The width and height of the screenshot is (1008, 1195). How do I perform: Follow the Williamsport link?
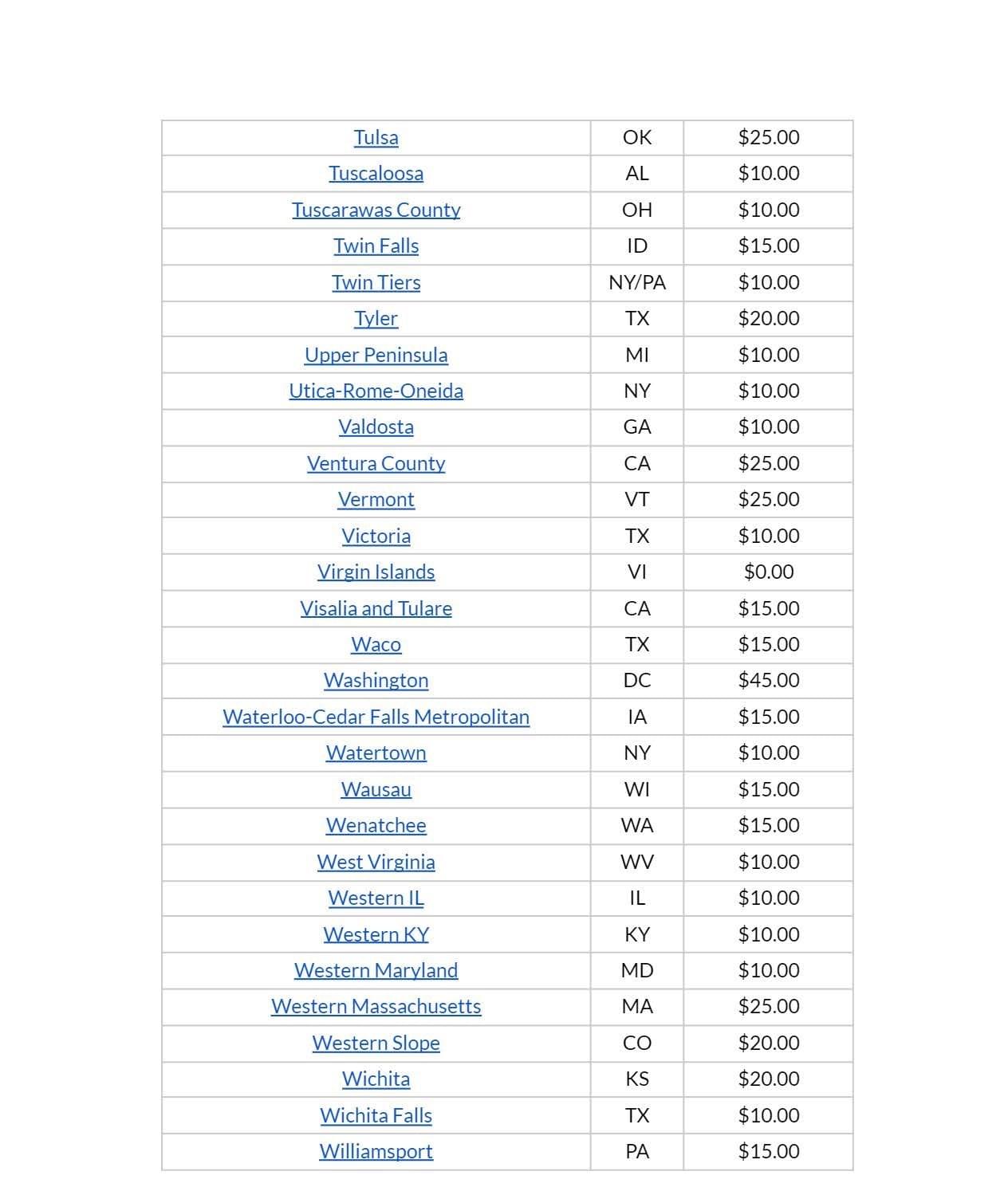pos(376,1152)
